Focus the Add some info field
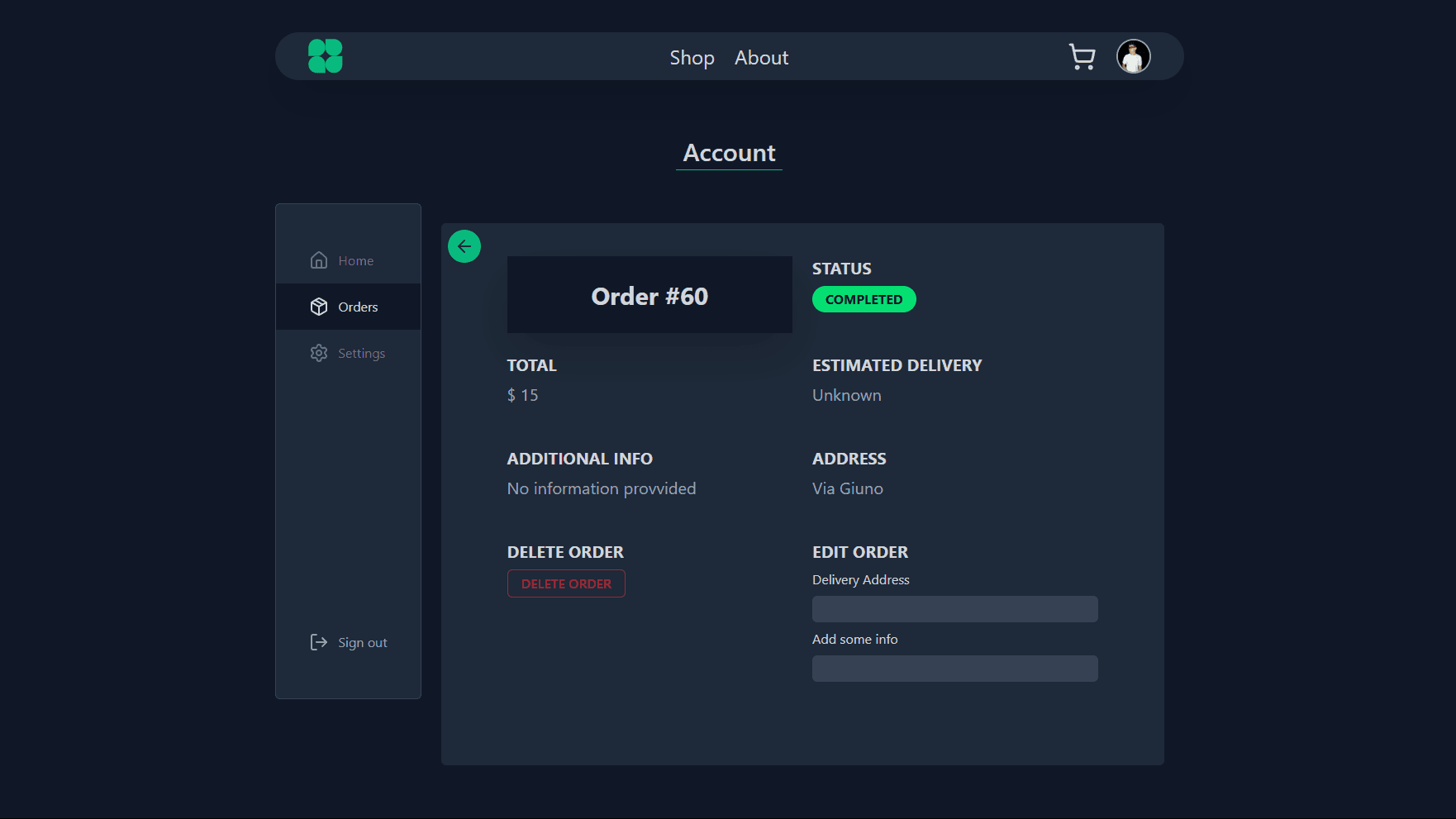1456x819 pixels. pyautogui.click(x=954, y=669)
